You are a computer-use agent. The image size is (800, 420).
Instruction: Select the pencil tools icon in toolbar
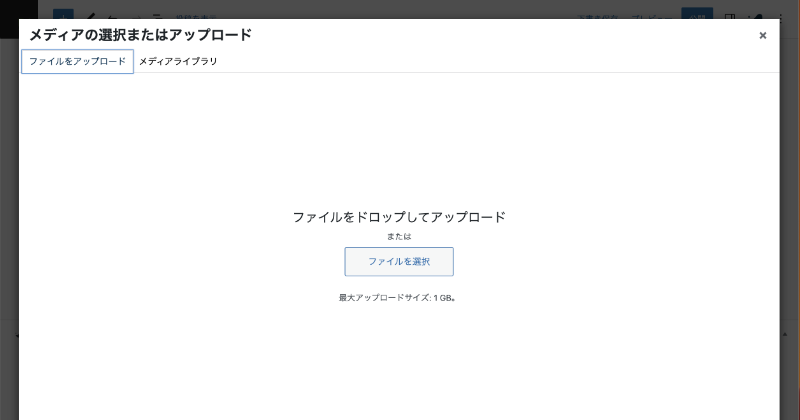click(91, 15)
